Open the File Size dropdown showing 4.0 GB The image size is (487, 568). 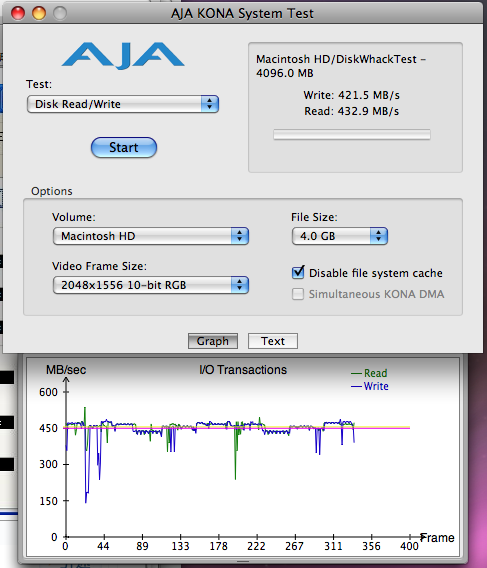point(340,236)
